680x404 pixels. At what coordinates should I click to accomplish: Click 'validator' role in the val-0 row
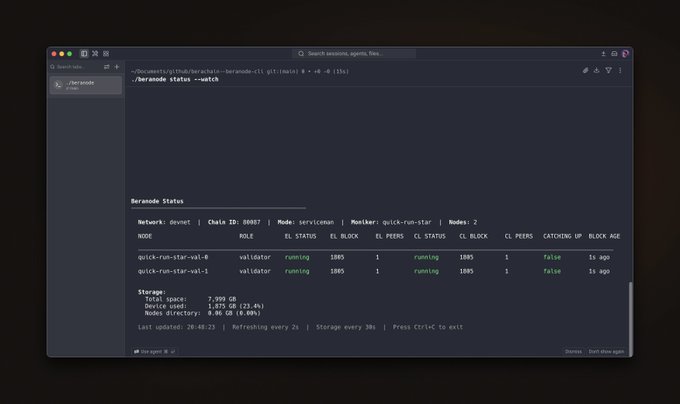(255, 257)
